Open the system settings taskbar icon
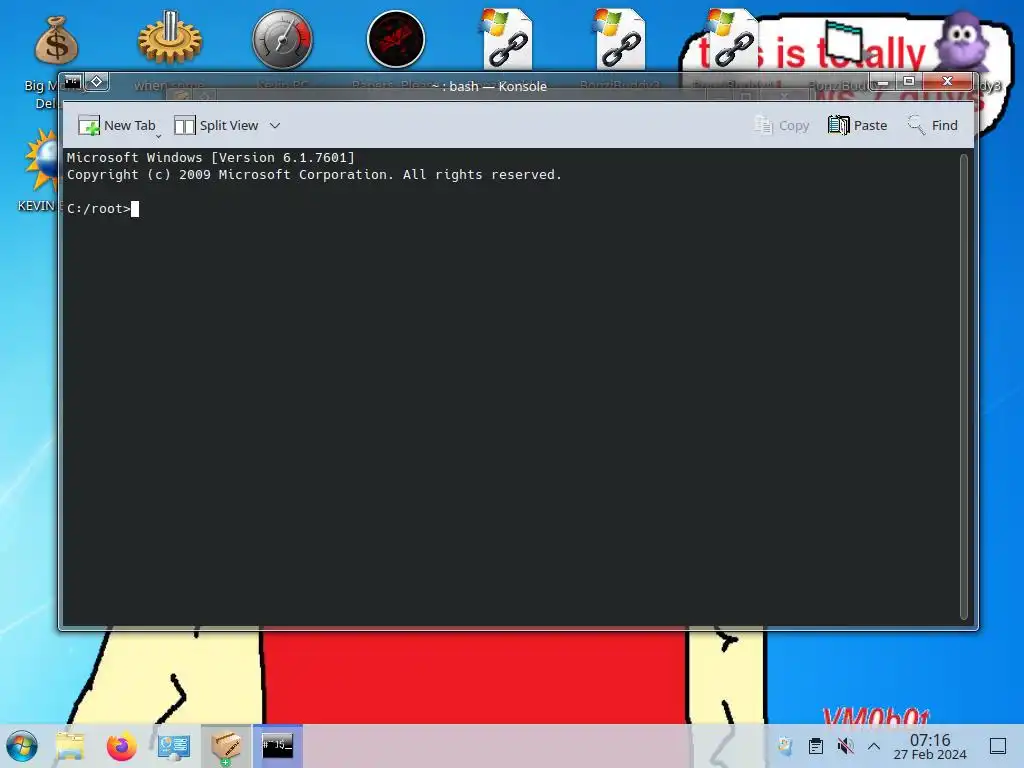Screen dimensions: 1024x768 (x=174, y=746)
